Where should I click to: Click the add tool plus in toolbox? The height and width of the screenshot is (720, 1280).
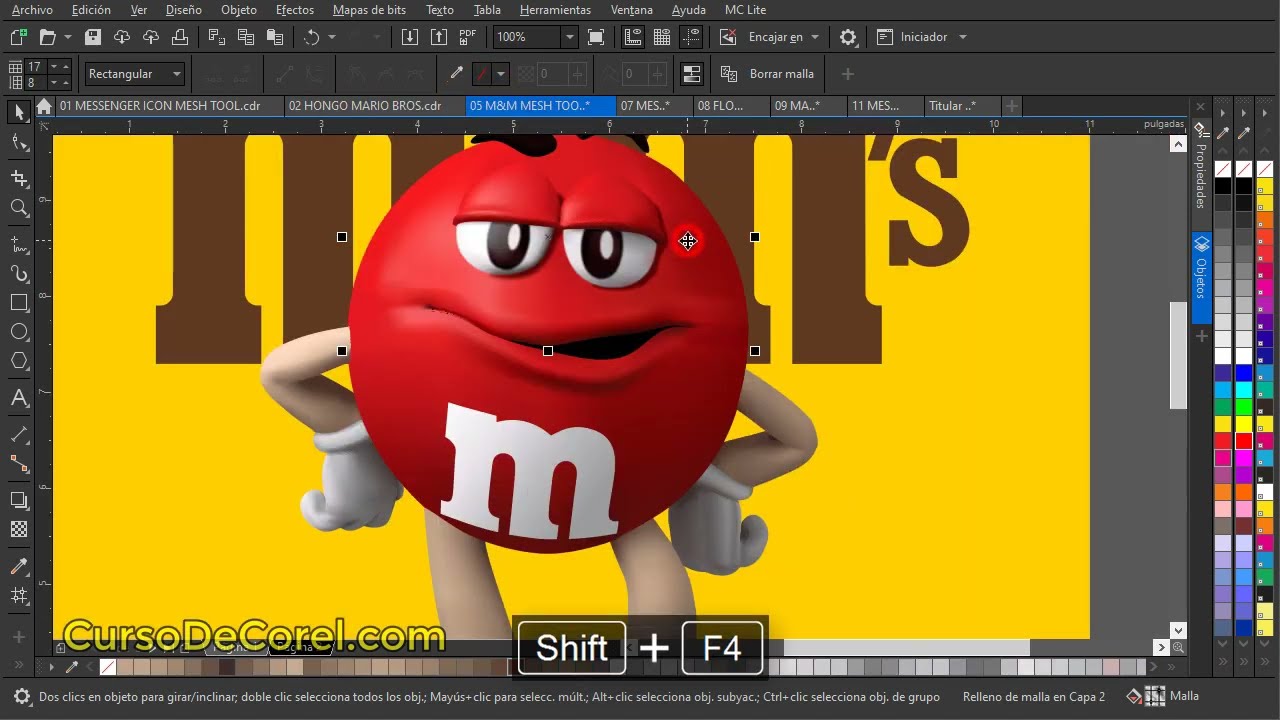coord(18,637)
